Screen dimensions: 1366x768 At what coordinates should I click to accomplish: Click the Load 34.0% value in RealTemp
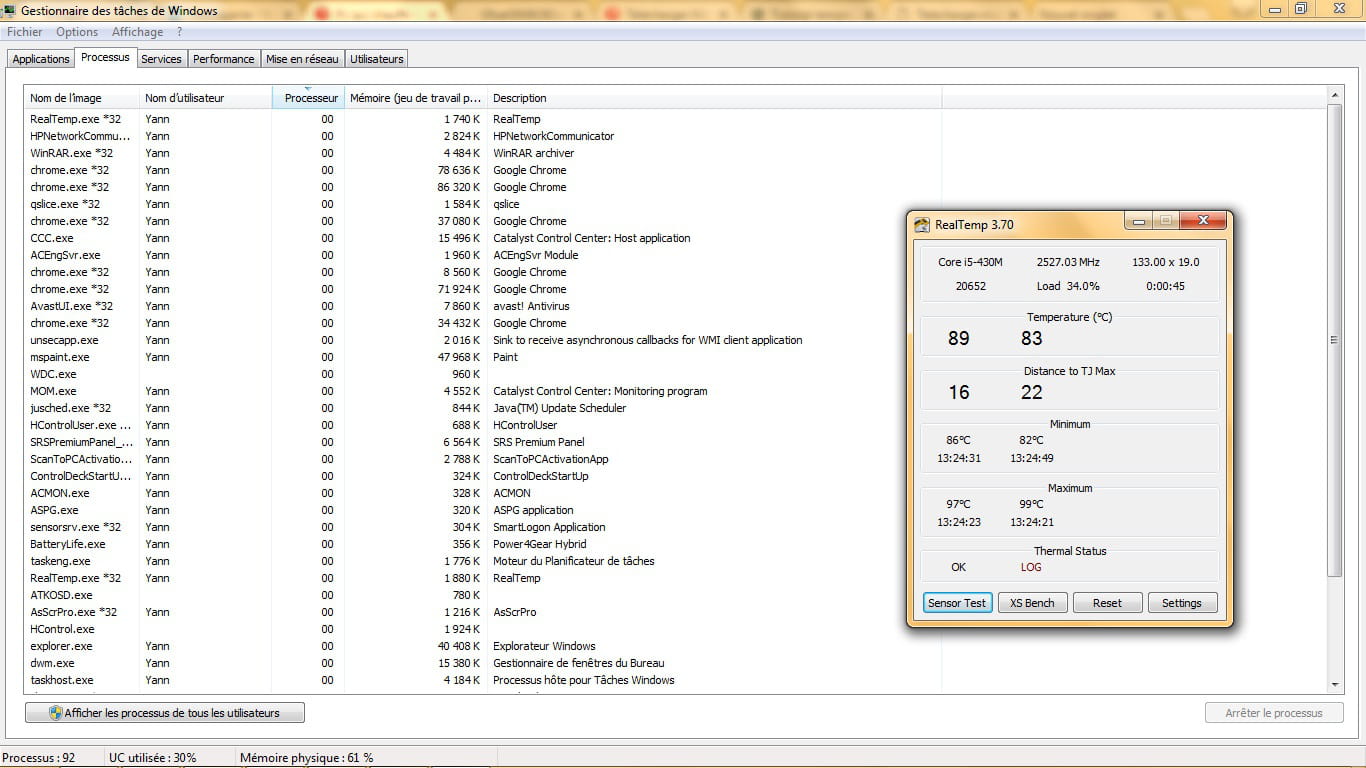coord(1068,286)
